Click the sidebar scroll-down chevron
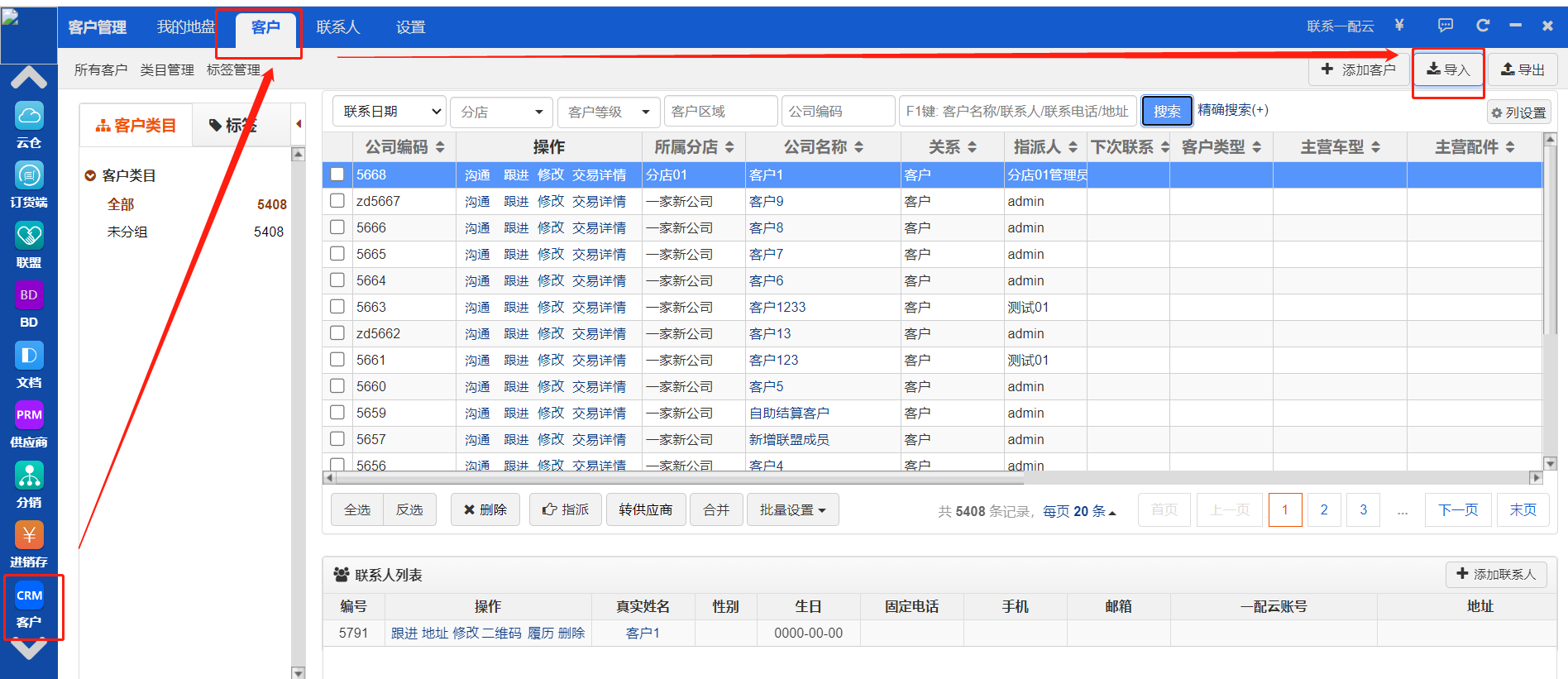This screenshot has height=679, width=1568. tap(29, 650)
